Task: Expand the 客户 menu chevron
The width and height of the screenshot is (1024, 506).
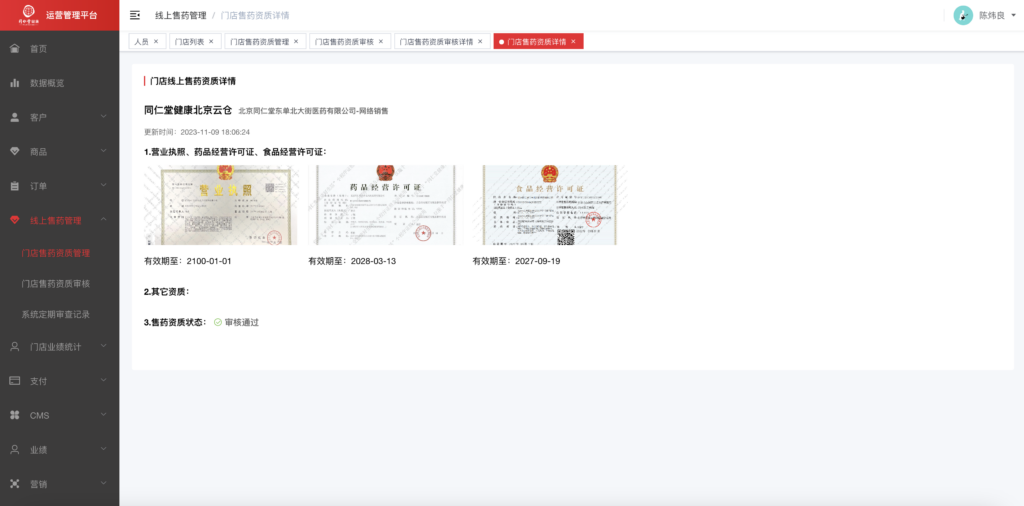Action: 104,117
